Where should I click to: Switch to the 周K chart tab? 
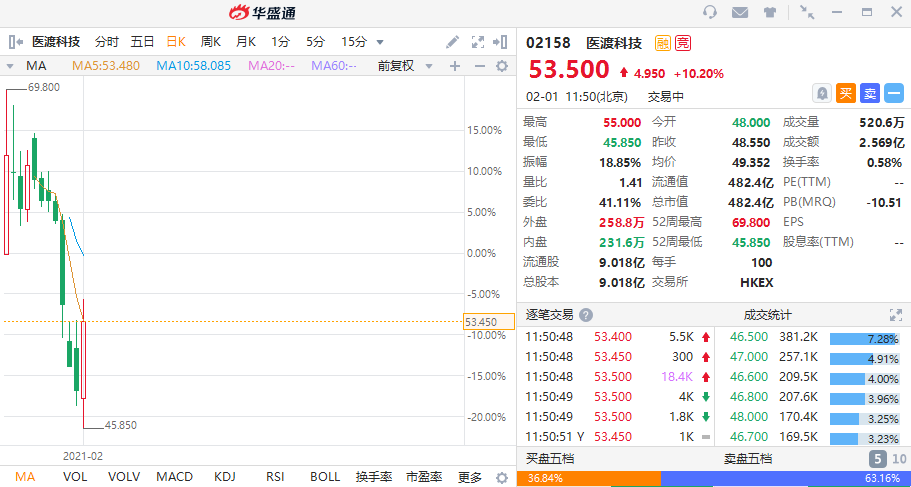(x=210, y=42)
